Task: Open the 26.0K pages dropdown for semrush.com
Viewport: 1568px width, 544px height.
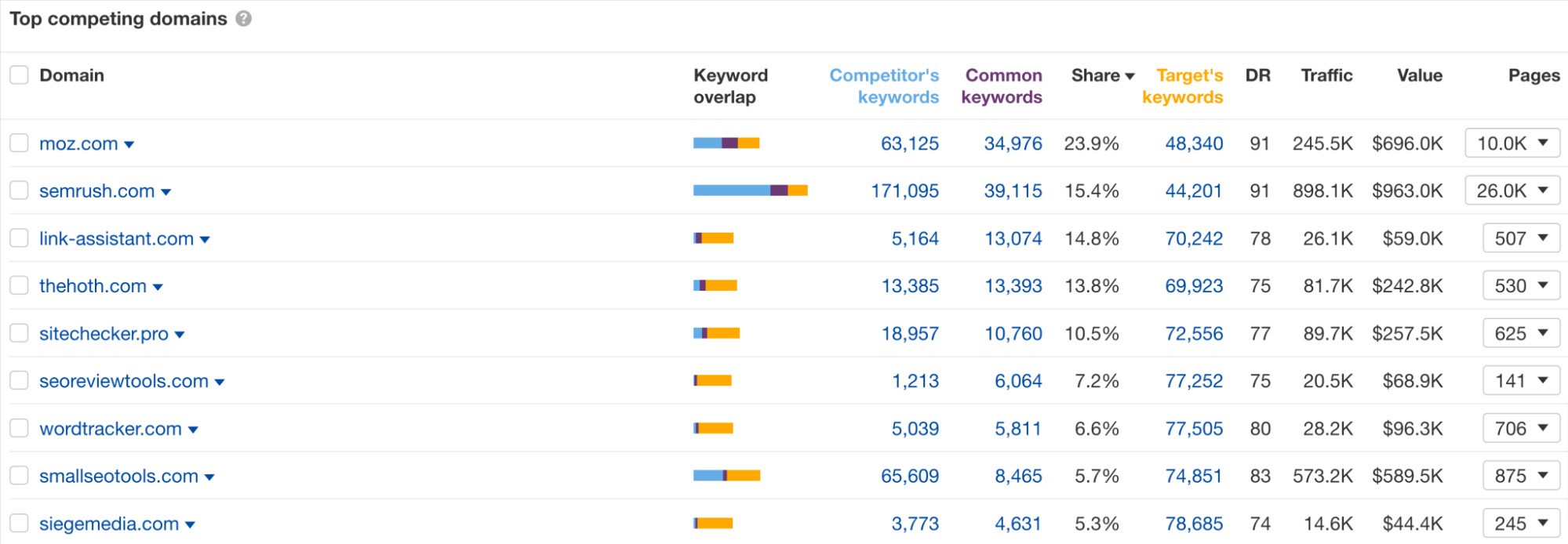Action: click(x=1512, y=190)
